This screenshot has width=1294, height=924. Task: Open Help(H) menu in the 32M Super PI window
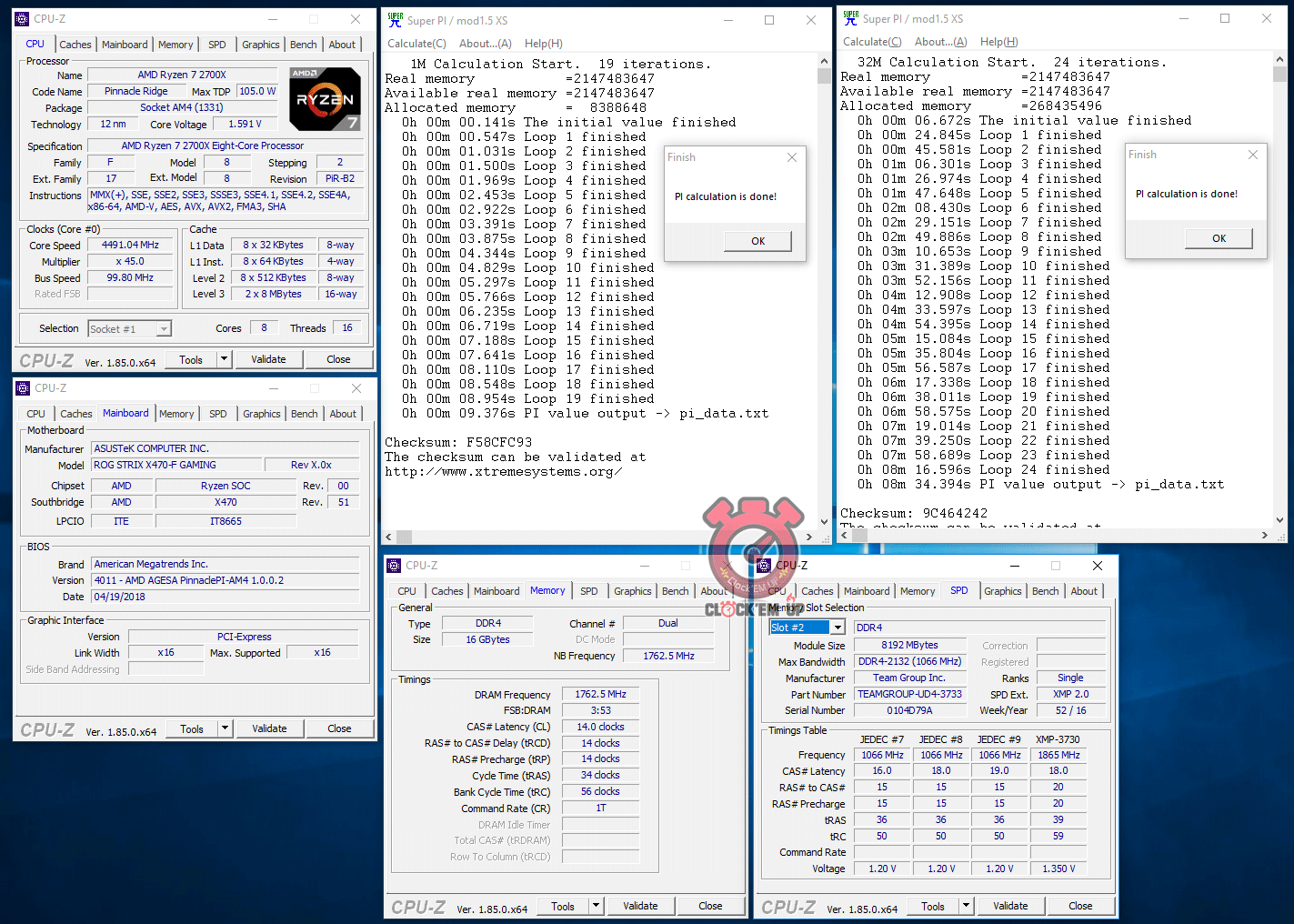(x=998, y=42)
